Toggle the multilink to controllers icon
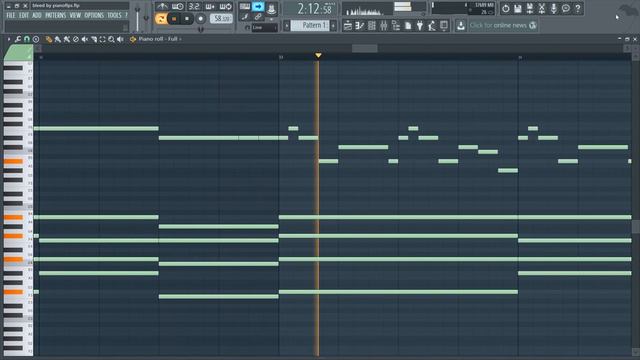 [x=258, y=17]
